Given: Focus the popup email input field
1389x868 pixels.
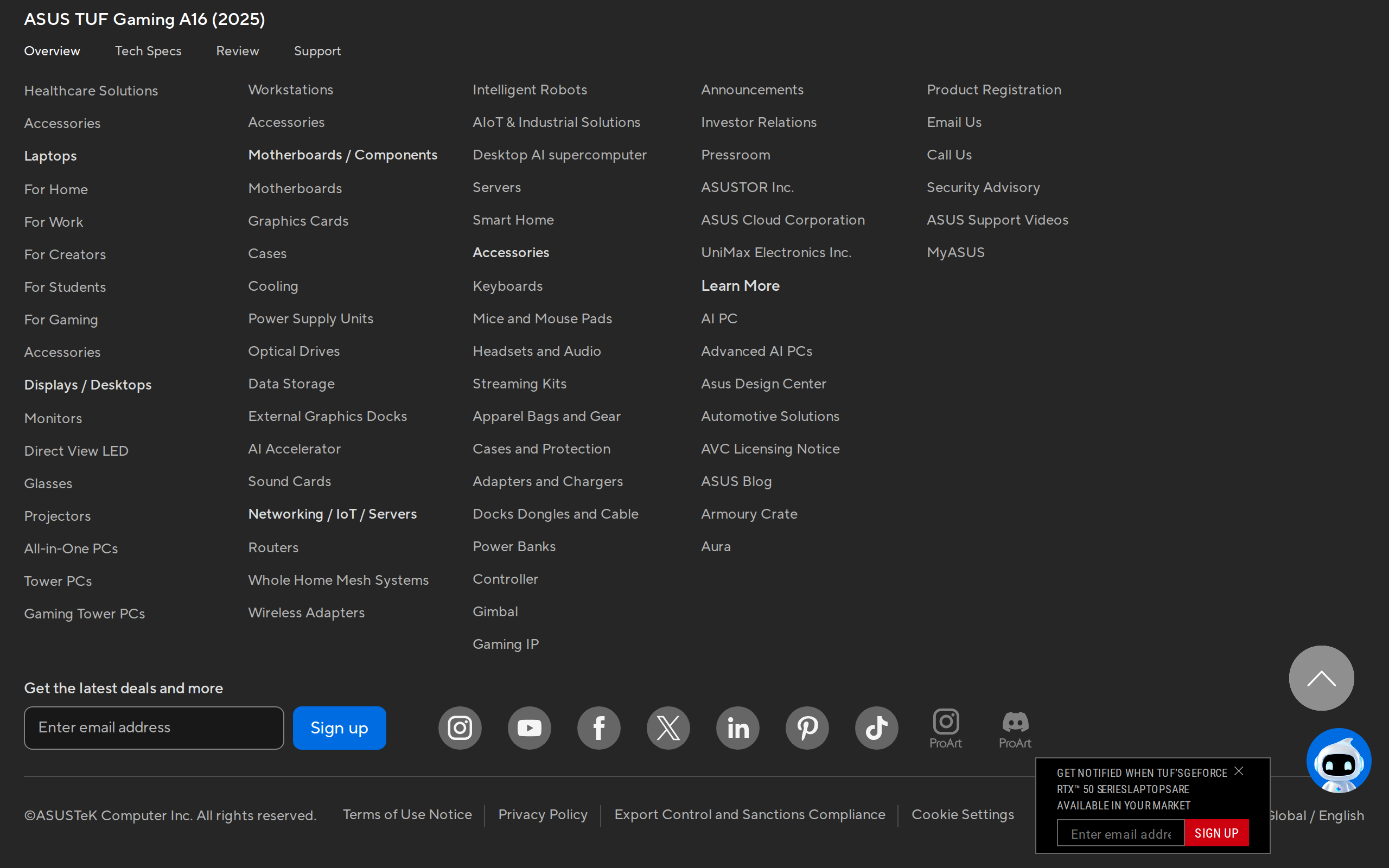Looking at the screenshot, I should click(x=1120, y=833).
